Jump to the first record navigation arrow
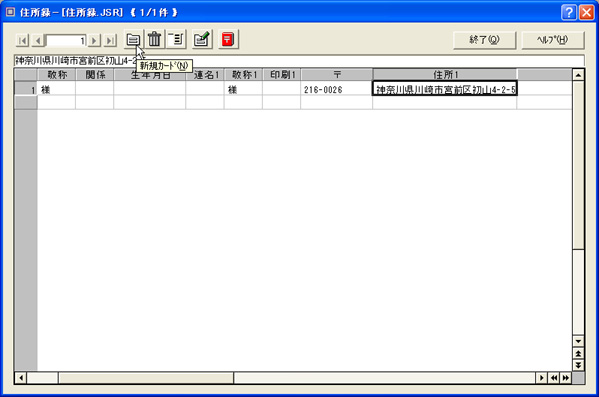Image resolution: width=599 pixels, height=397 pixels. [x=22, y=40]
